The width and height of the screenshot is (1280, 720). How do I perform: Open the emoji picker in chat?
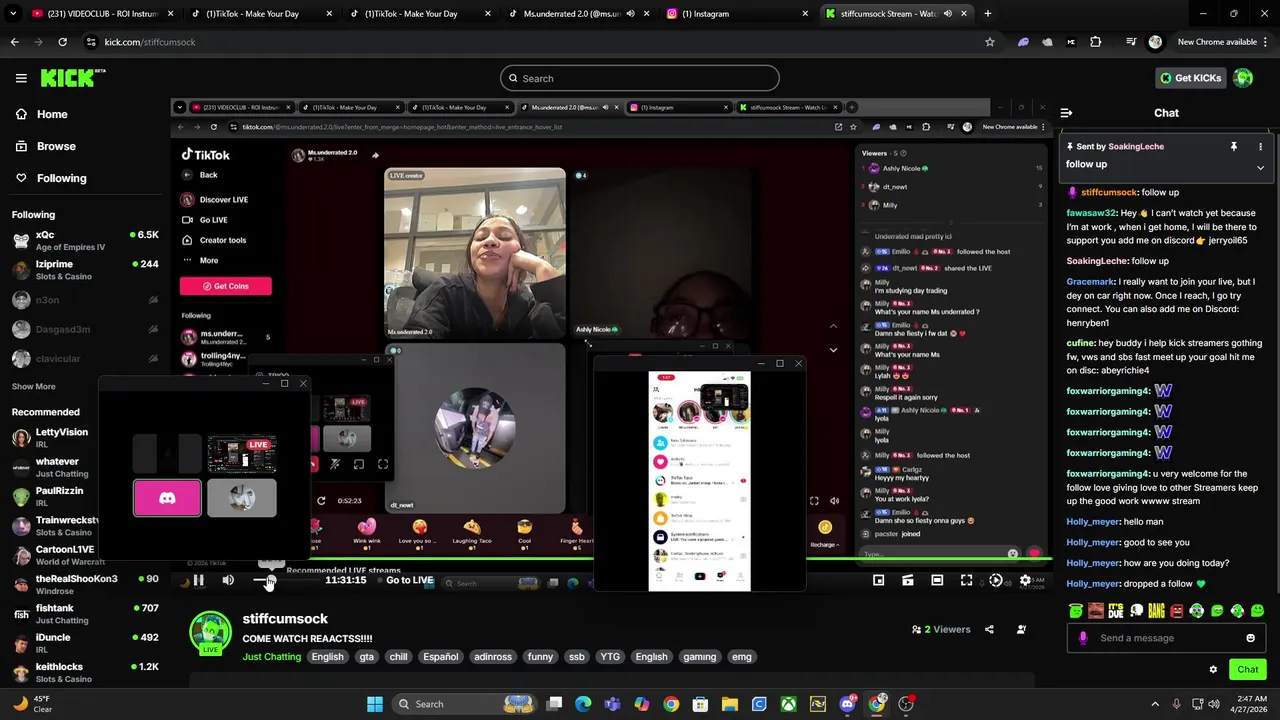(x=1250, y=638)
